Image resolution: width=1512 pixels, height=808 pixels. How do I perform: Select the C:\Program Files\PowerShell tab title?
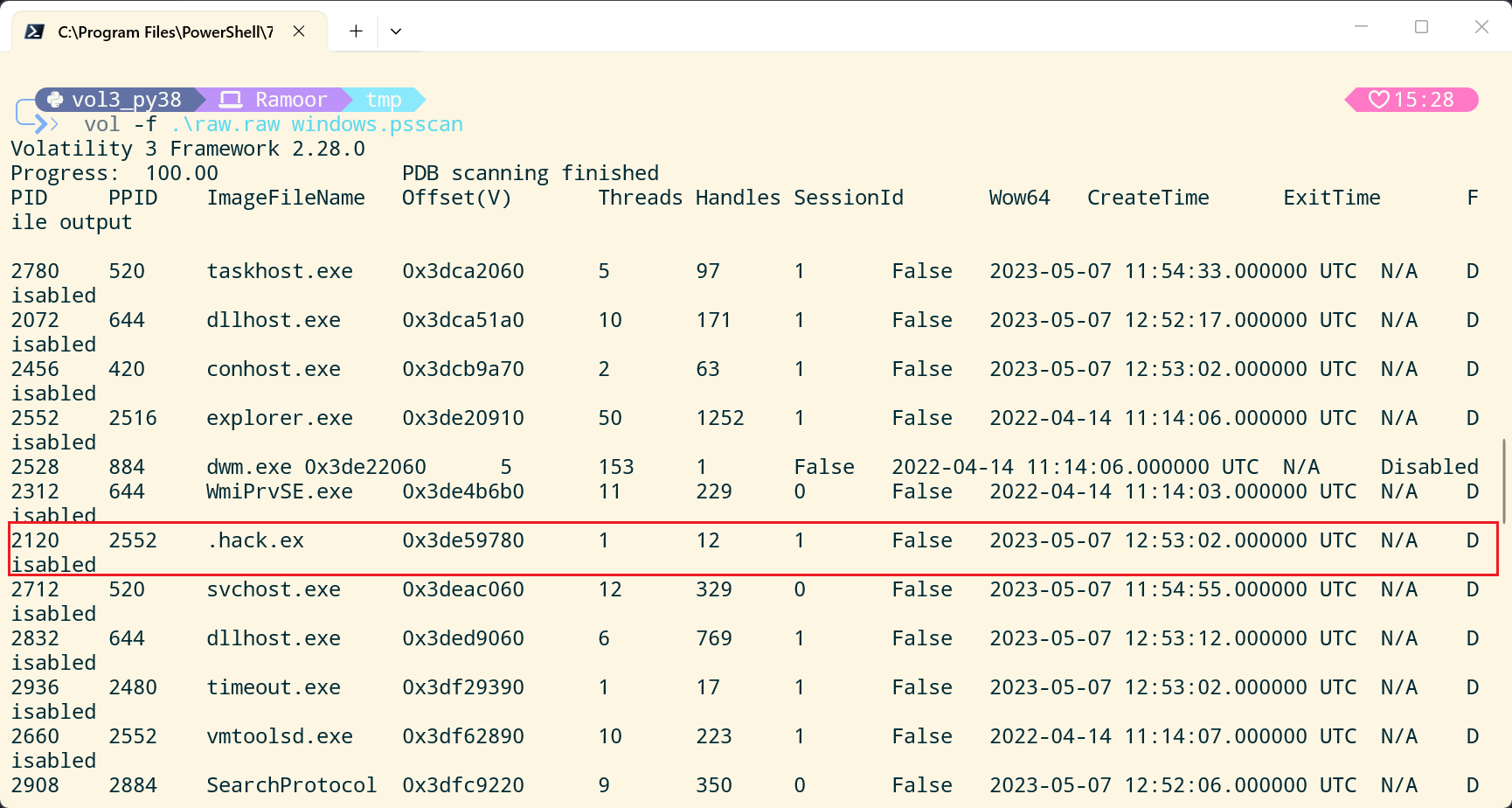tap(164, 32)
